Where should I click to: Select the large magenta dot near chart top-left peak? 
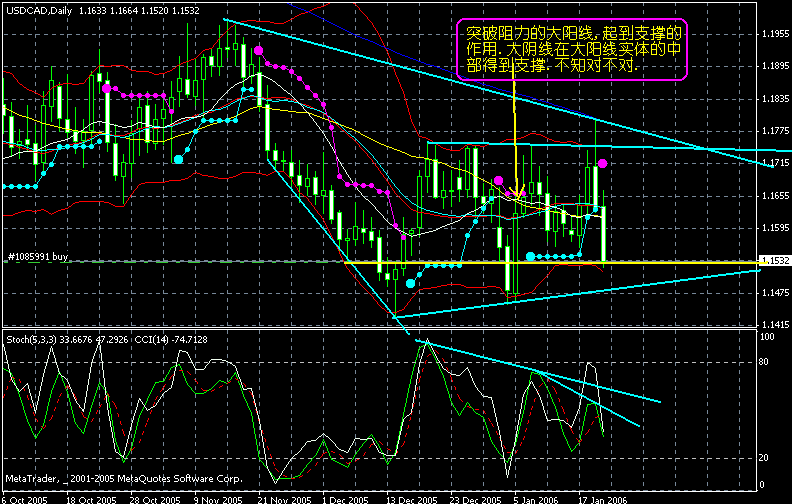(259, 49)
